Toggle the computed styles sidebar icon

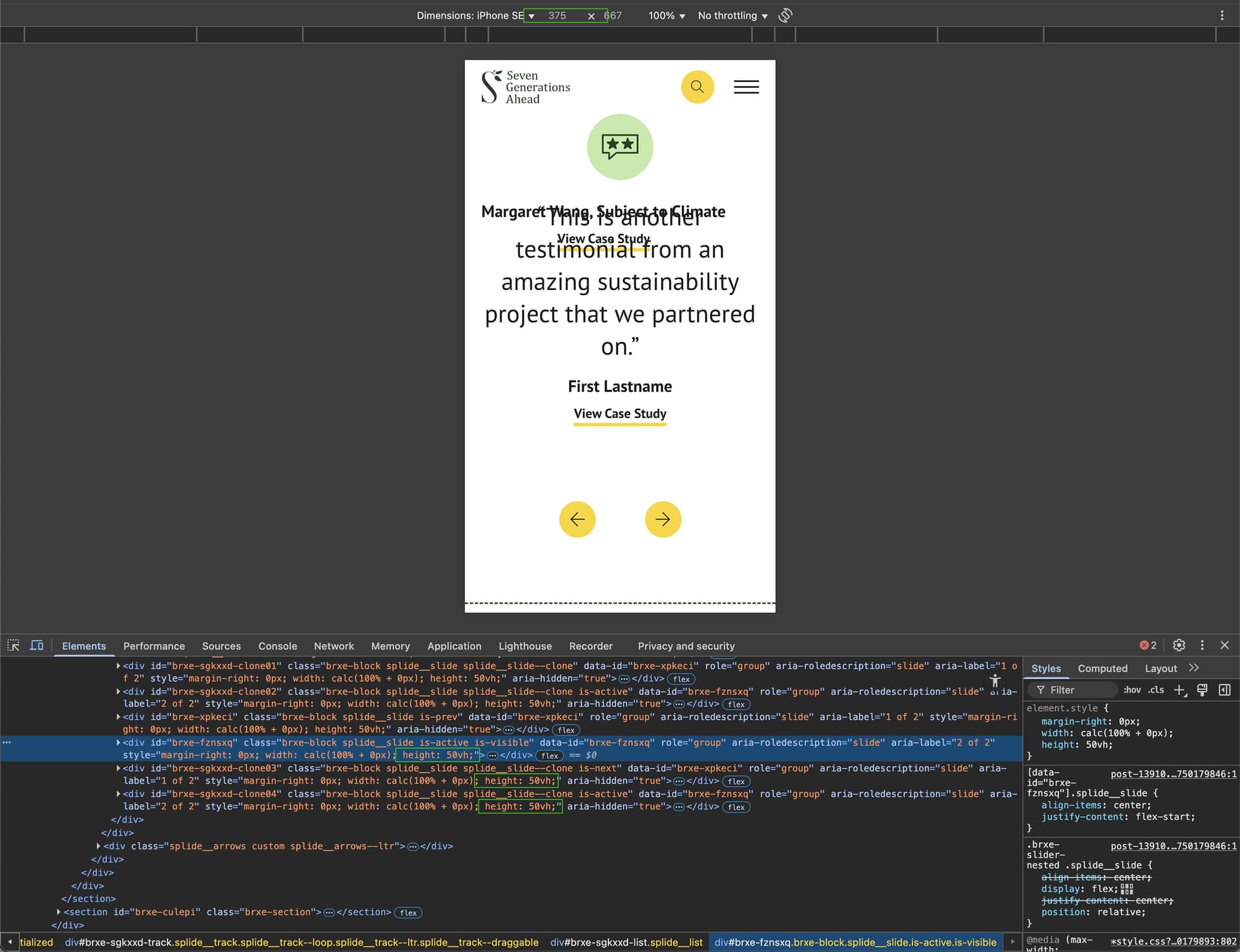click(x=1224, y=690)
